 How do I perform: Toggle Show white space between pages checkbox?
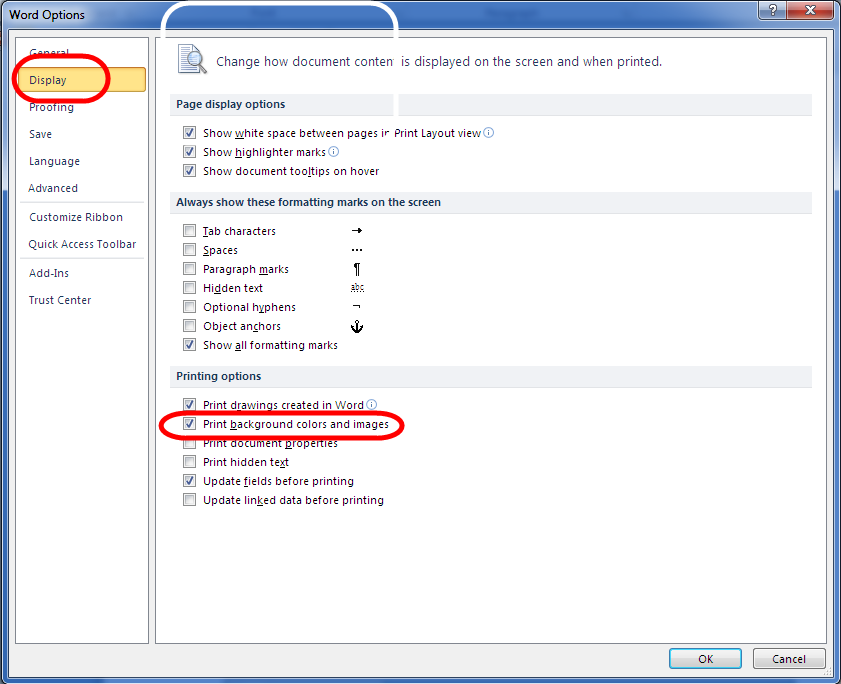coord(189,133)
